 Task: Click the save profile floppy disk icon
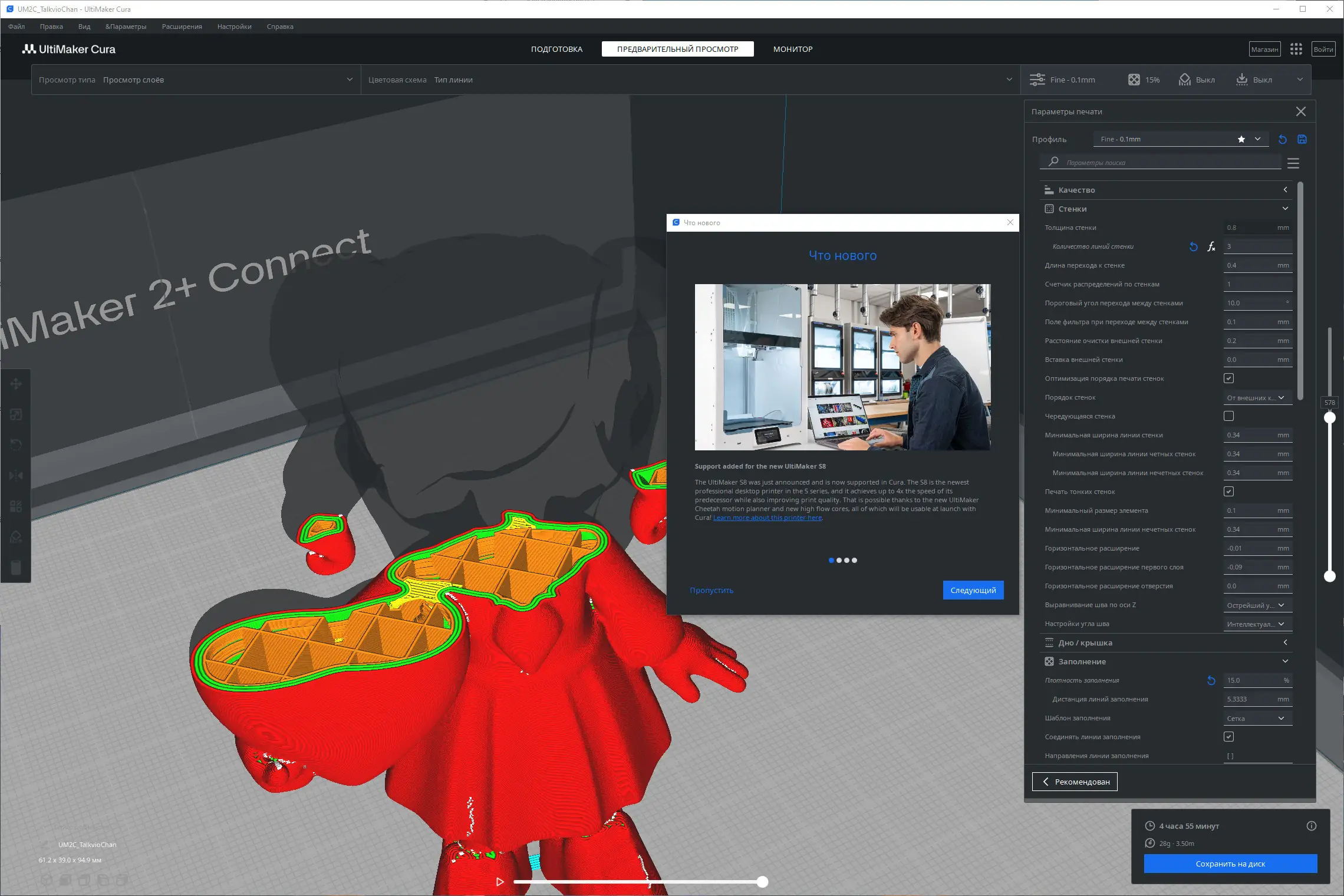pyautogui.click(x=1302, y=139)
